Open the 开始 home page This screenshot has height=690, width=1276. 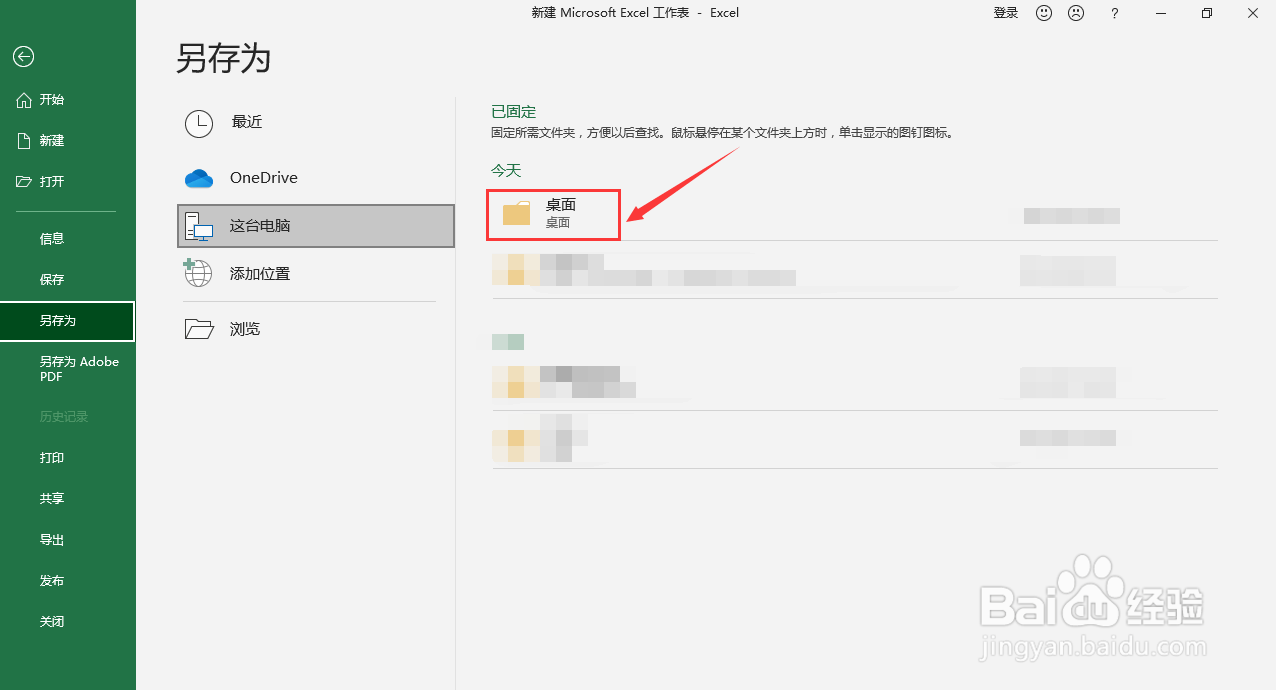(x=52, y=100)
